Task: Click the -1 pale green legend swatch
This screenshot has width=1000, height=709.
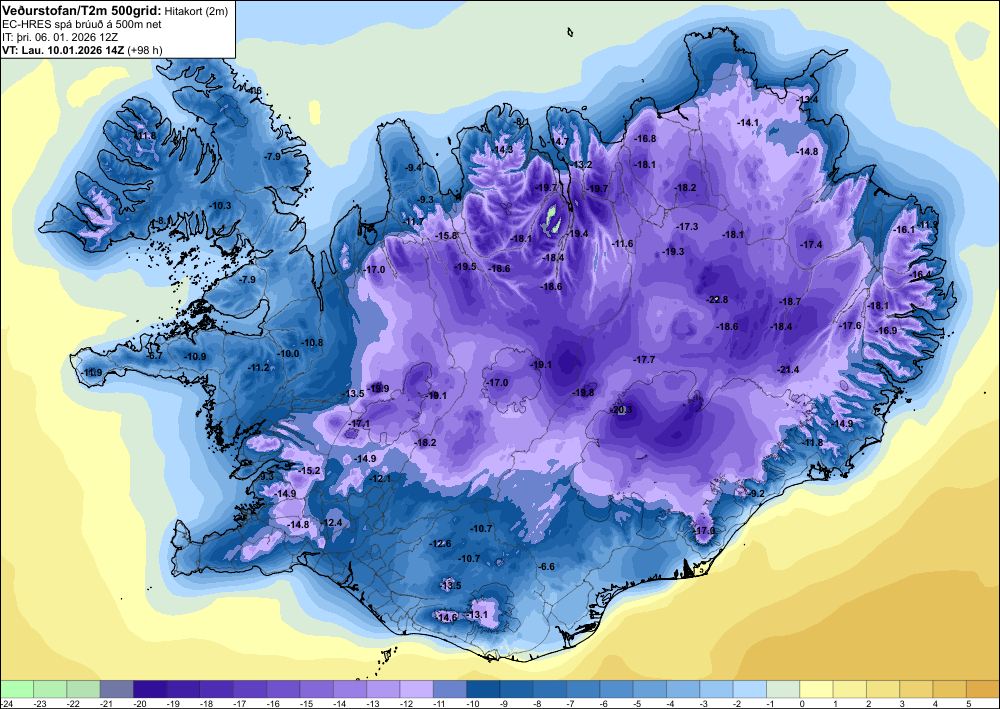Action: click(x=783, y=690)
